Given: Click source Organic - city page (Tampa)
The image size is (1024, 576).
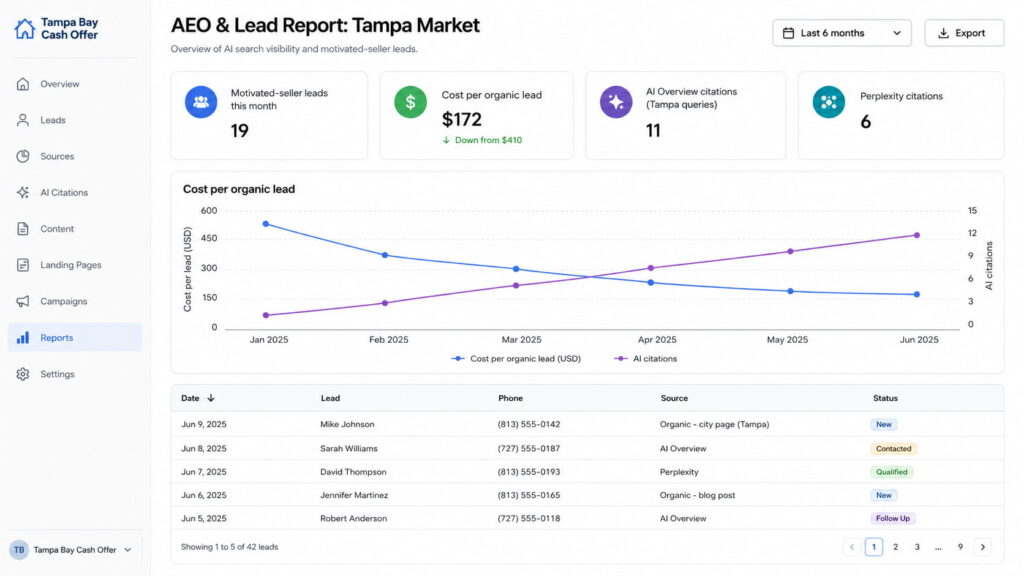Looking at the screenshot, I should [x=714, y=424].
